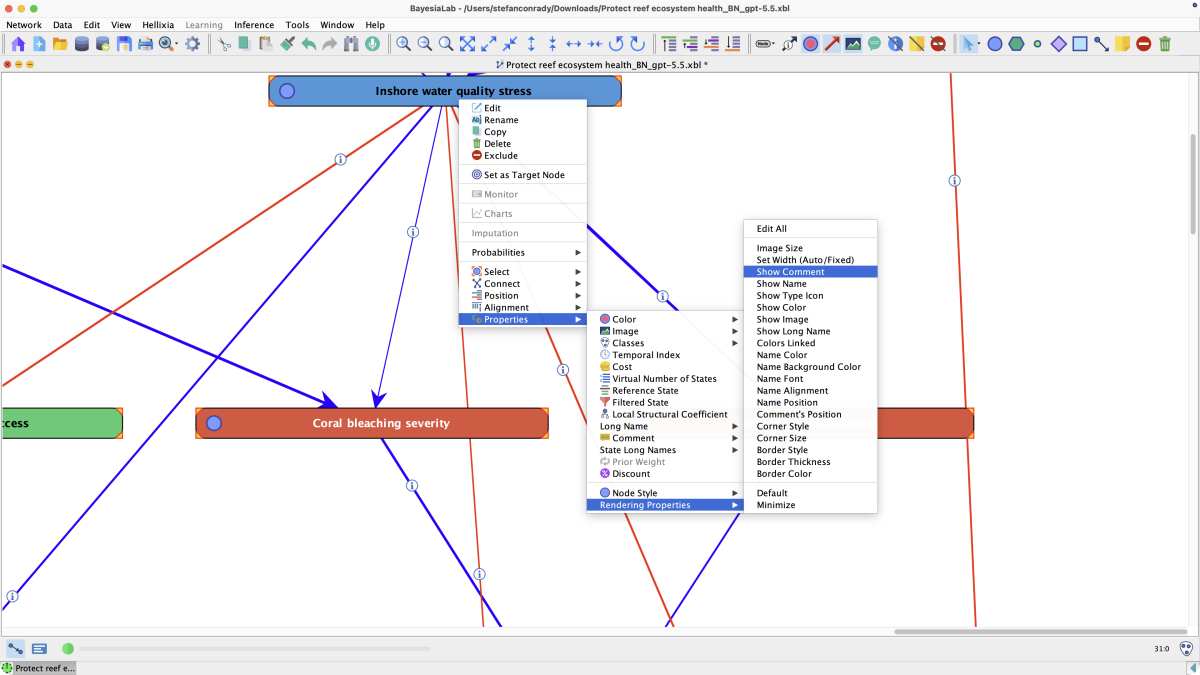Click the green progress indicator dot
1200x675 pixels.
tap(68, 649)
